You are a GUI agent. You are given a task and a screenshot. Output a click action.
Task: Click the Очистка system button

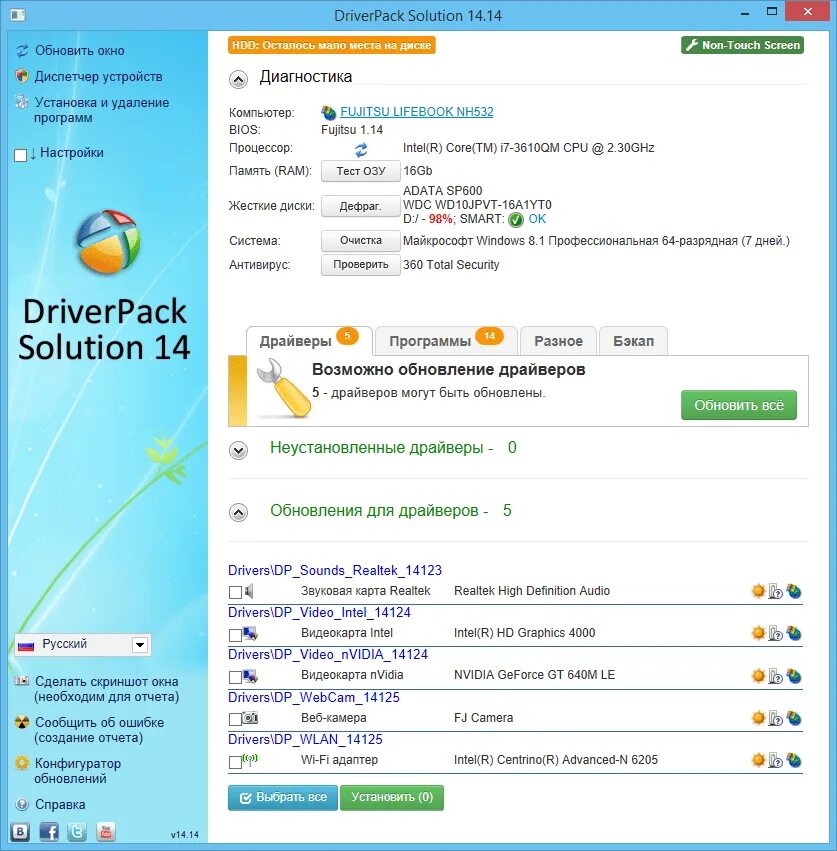361,240
